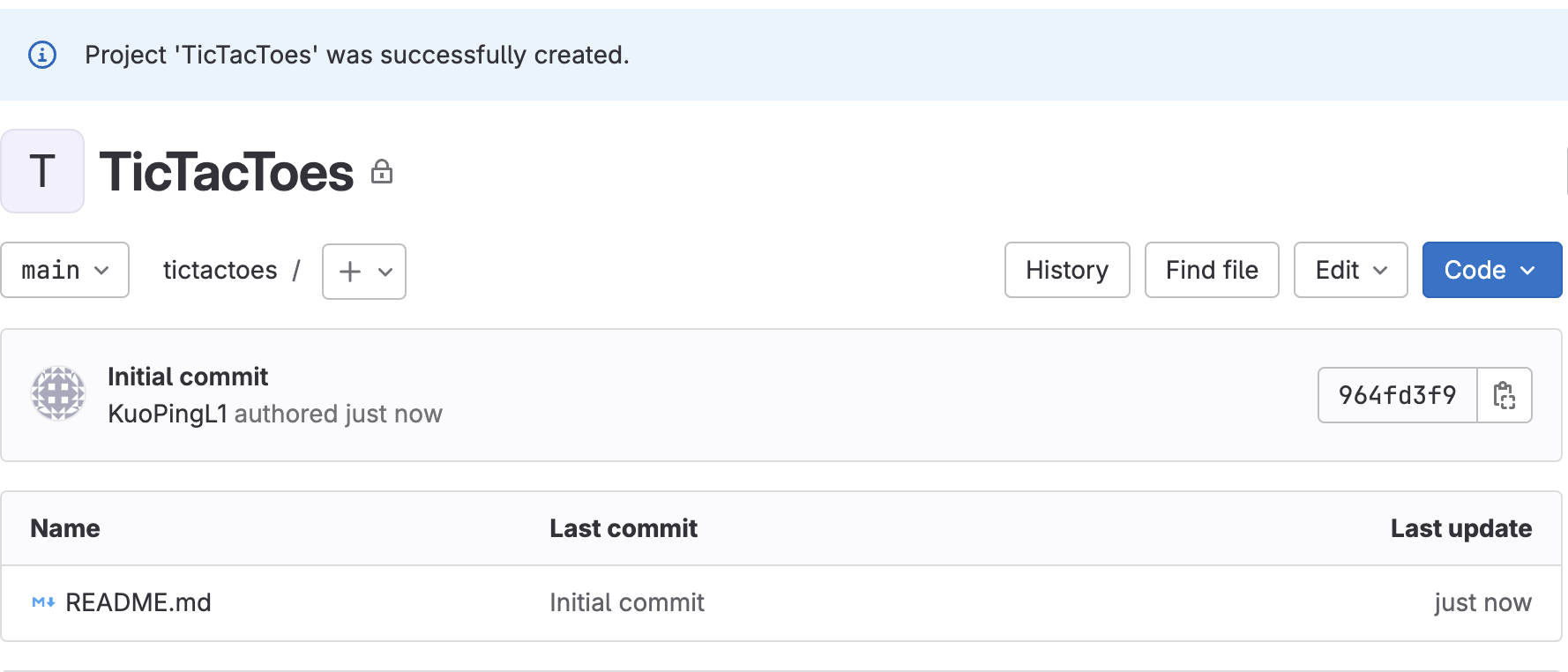1568x672 pixels.
Task: Click the TicTacToes project avatar T
Action: [x=42, y=171]
